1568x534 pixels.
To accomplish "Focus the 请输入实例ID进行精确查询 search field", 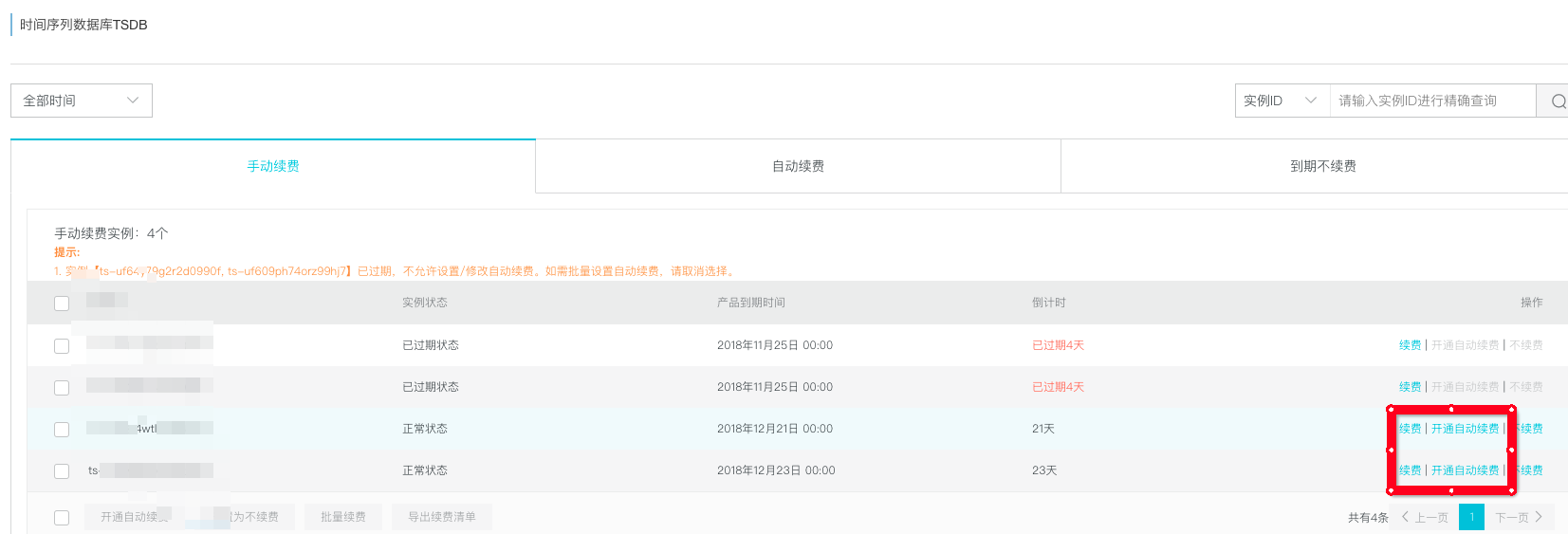I will click(1432, 101).
